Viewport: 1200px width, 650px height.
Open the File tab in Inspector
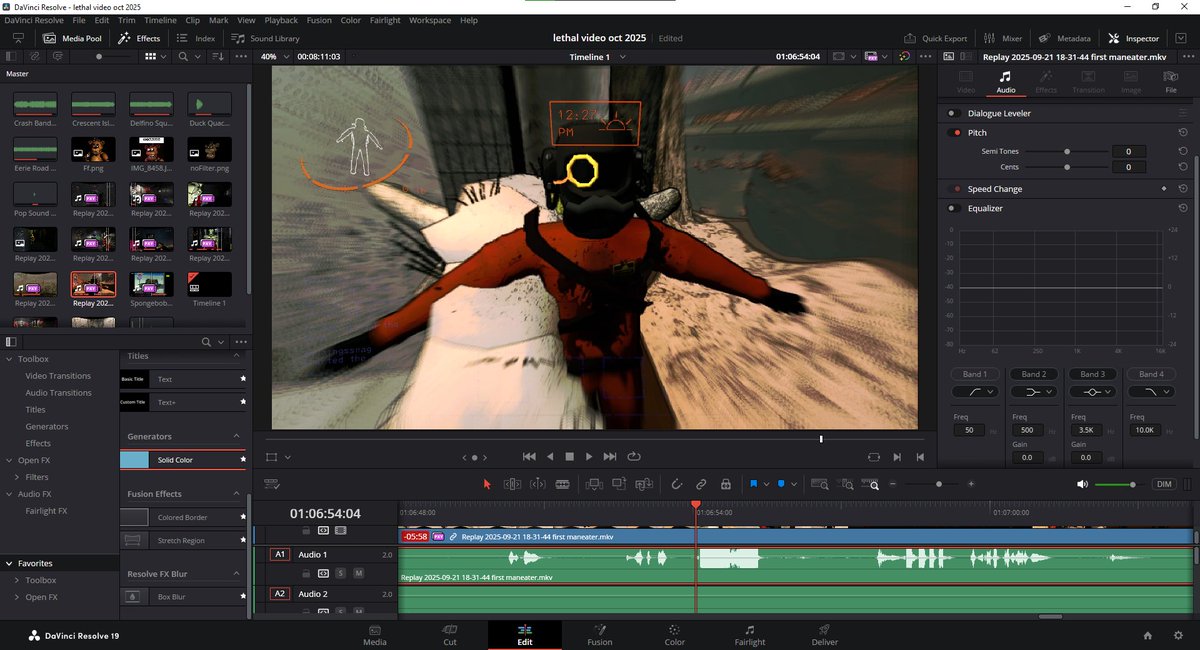click(x=1171, y=81)
